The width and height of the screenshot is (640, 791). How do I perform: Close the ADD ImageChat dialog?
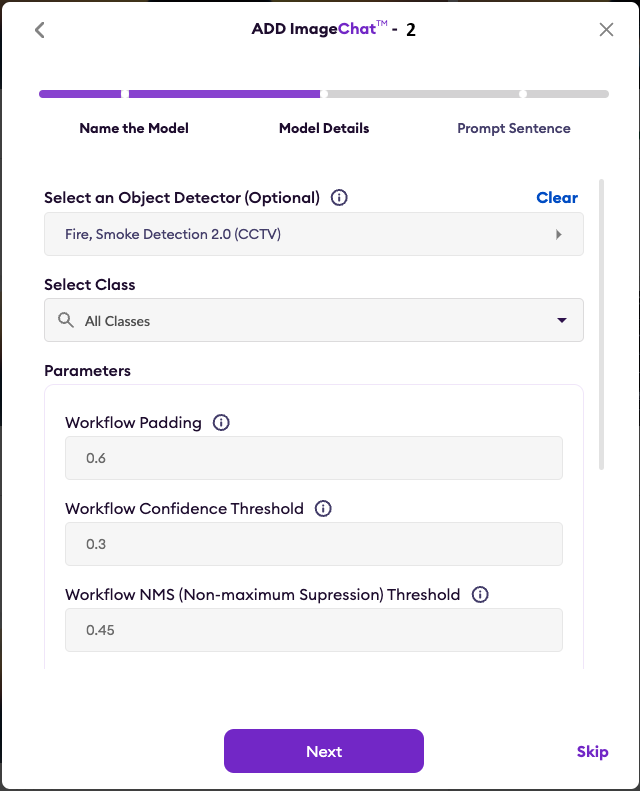click(x=606, y=30)
